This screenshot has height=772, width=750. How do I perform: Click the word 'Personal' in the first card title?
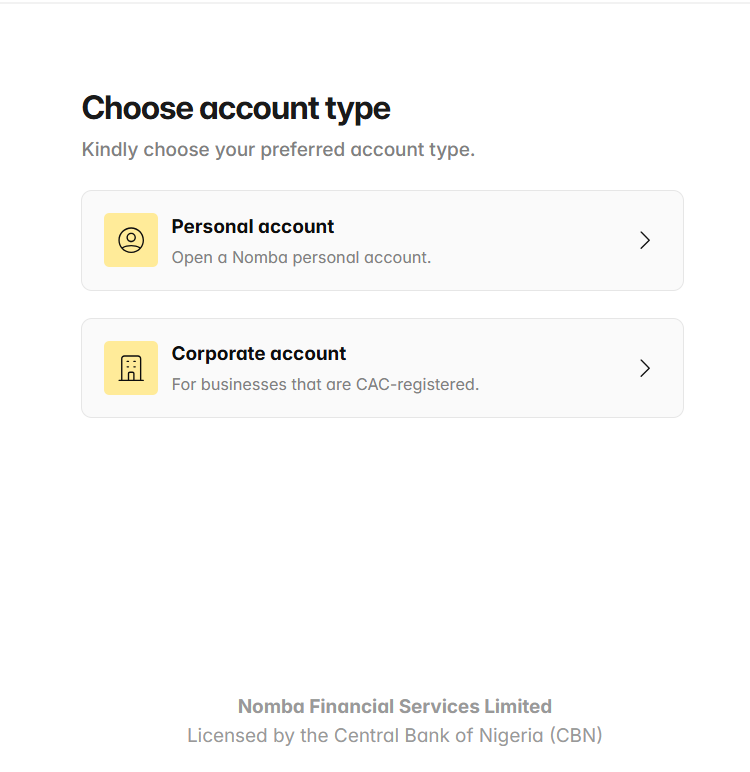click(212, 226)
